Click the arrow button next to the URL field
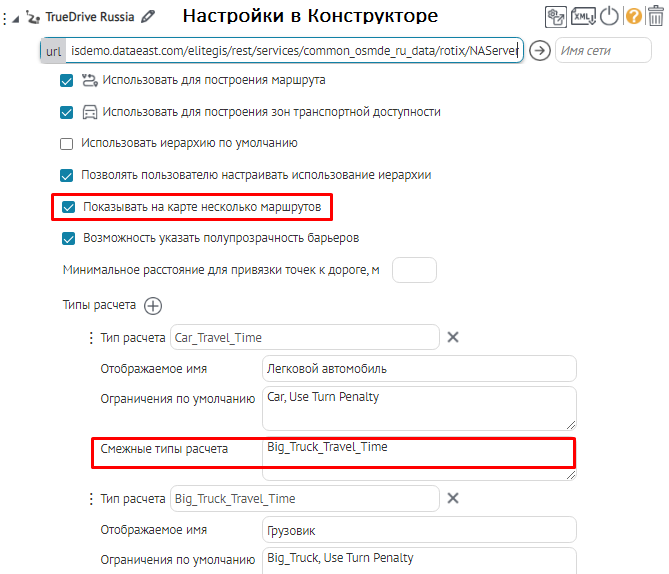669x574 pixels. (x=540, y=51)
